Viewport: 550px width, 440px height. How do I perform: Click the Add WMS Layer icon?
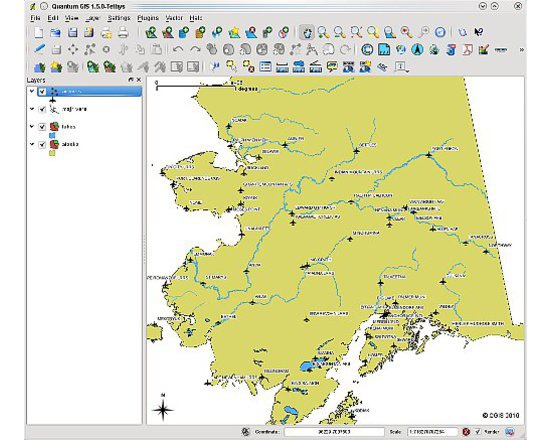click(x=217, y=33)
